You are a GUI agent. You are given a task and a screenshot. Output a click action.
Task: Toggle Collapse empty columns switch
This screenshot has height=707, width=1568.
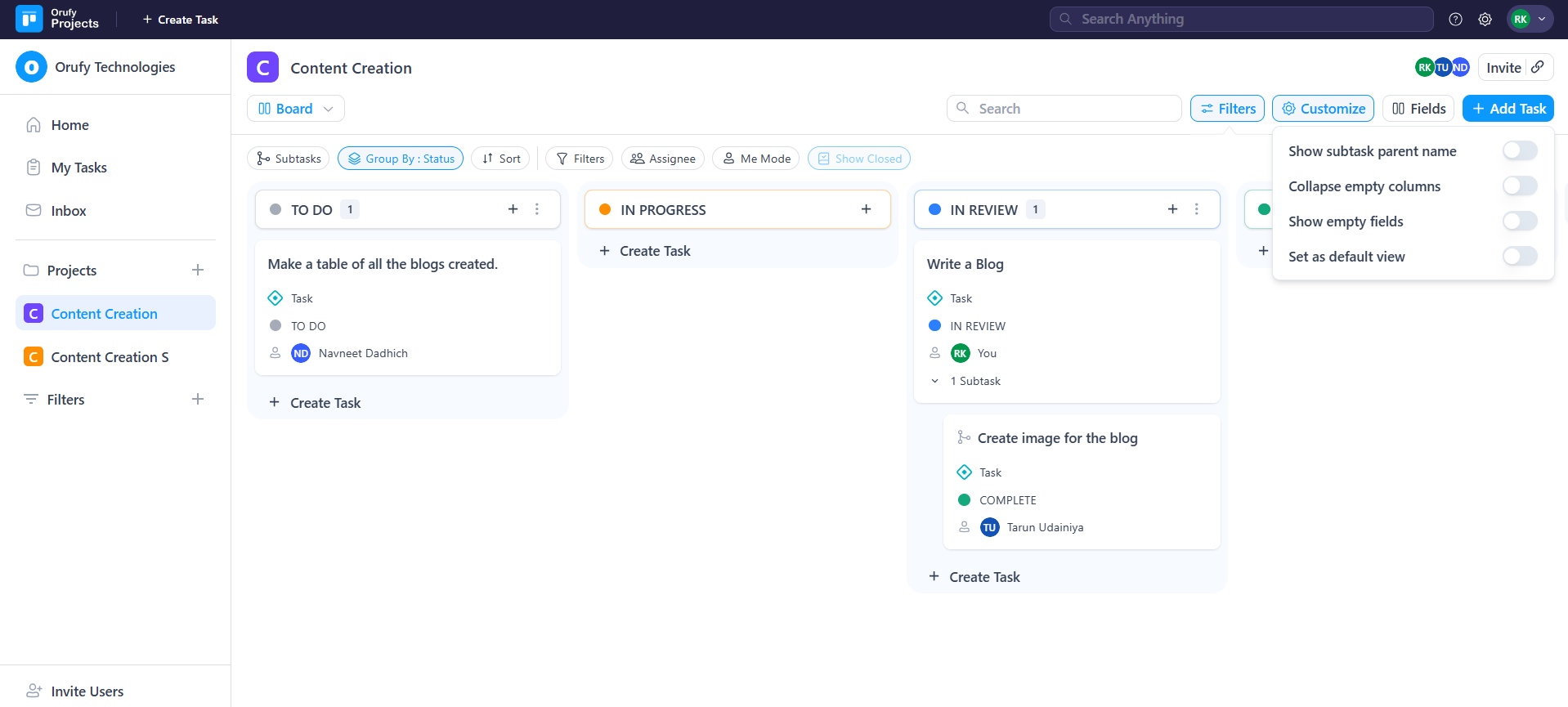1519,186
